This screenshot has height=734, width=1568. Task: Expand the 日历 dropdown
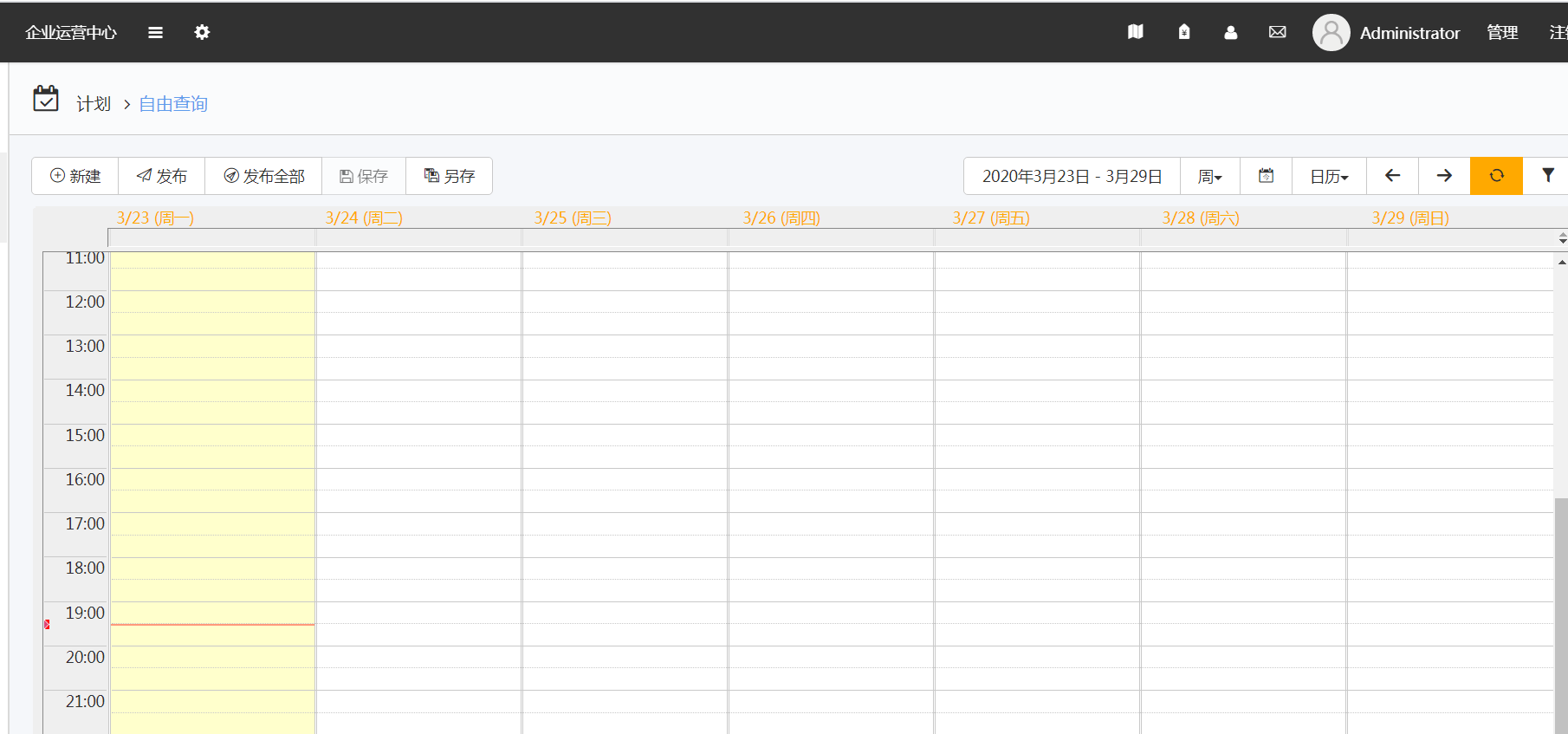click(1329, 177)
